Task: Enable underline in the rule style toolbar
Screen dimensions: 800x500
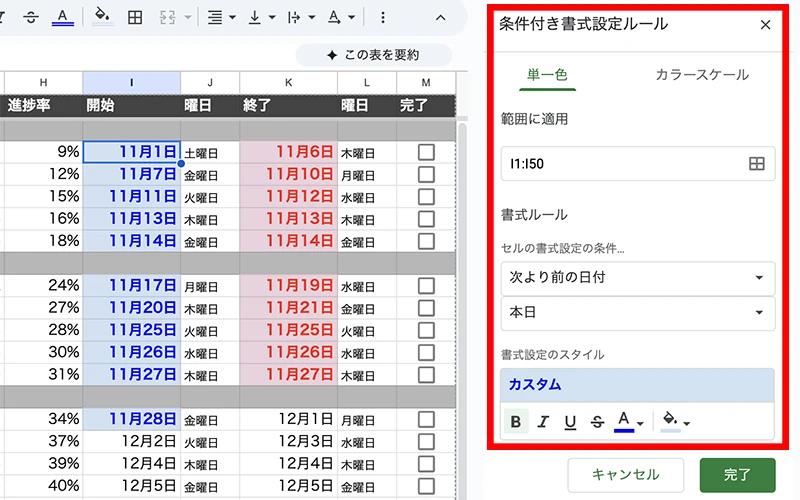Action: pos(570,422)
